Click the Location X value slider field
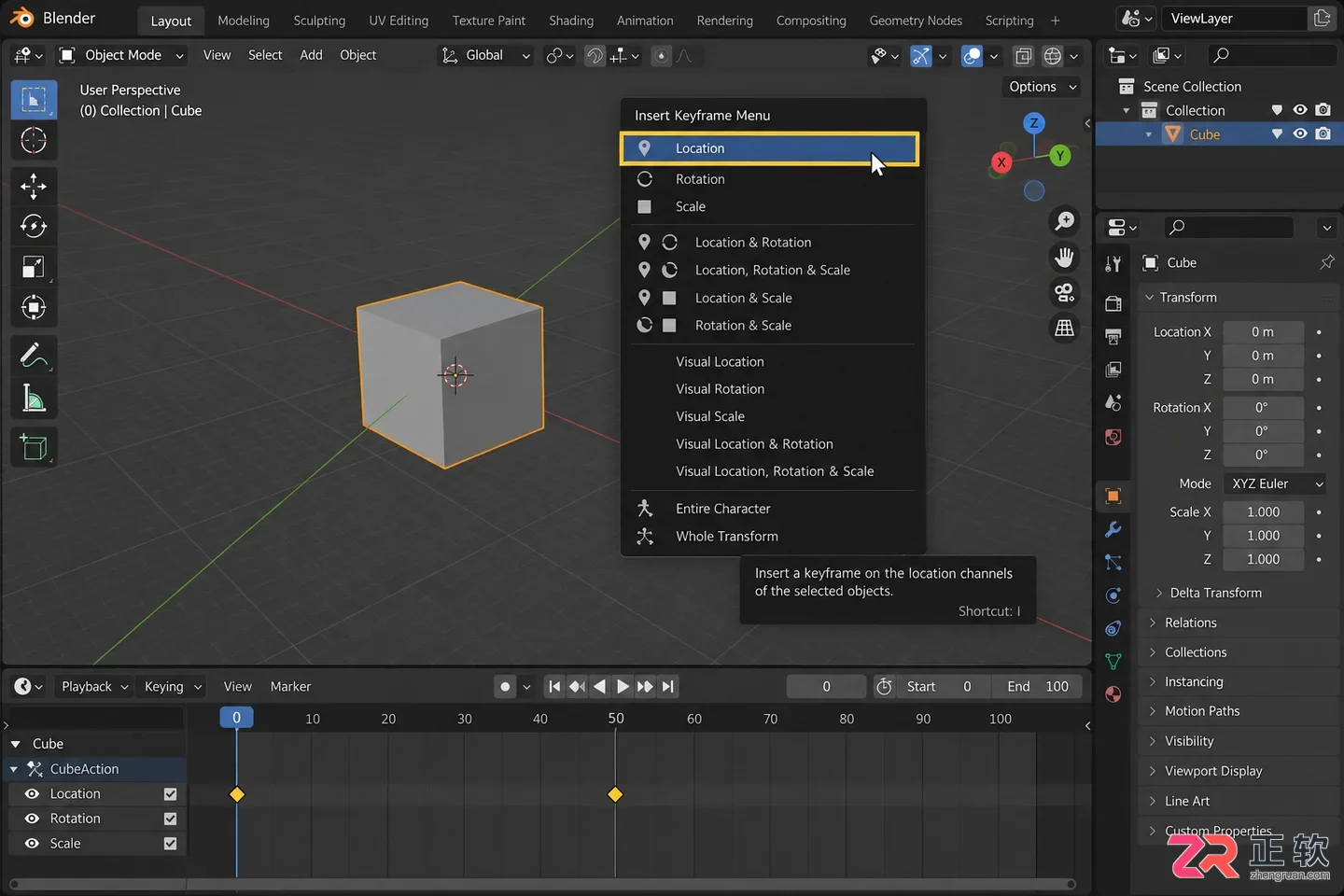Image resolution: width=1344 pixels, height=896 pixels. point(1263,332)
